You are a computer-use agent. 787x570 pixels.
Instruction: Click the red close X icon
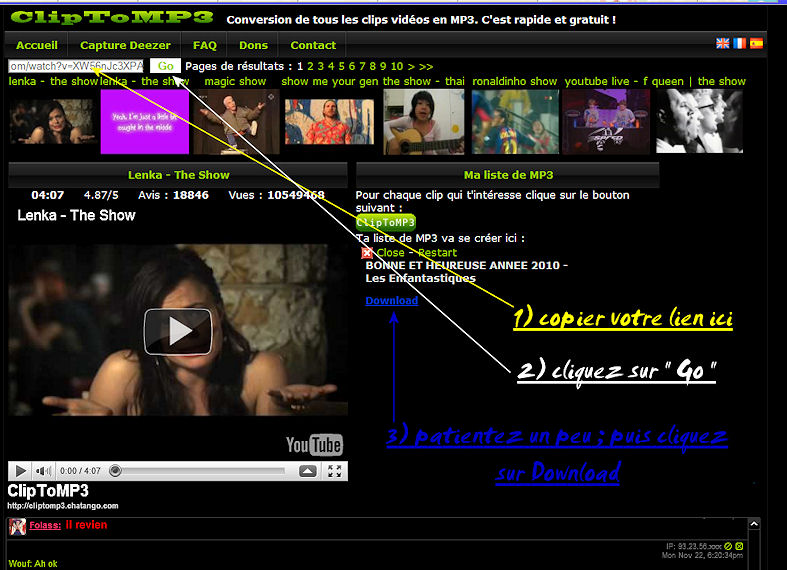tap(367, 253)
